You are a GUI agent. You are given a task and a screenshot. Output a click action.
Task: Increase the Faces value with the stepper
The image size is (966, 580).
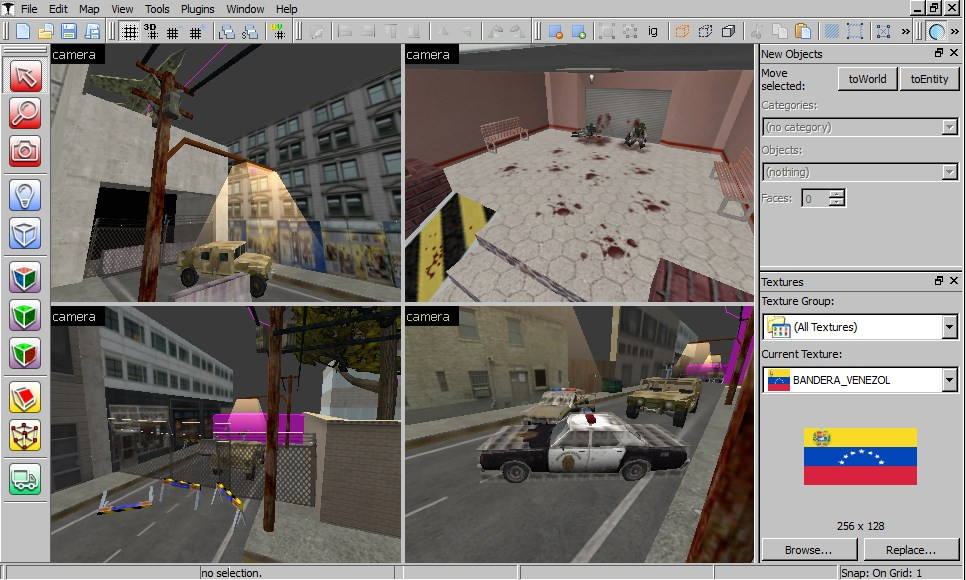click(836, 193)
